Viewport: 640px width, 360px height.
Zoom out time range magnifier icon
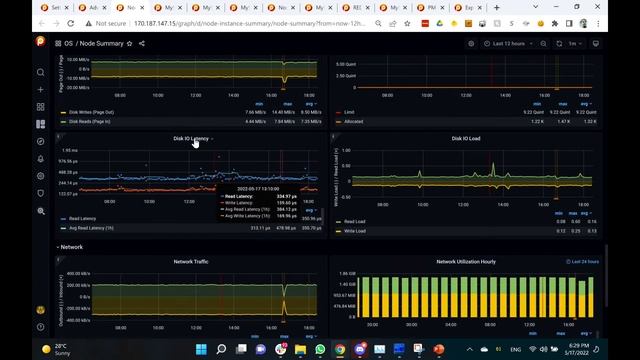coord(543,43)
